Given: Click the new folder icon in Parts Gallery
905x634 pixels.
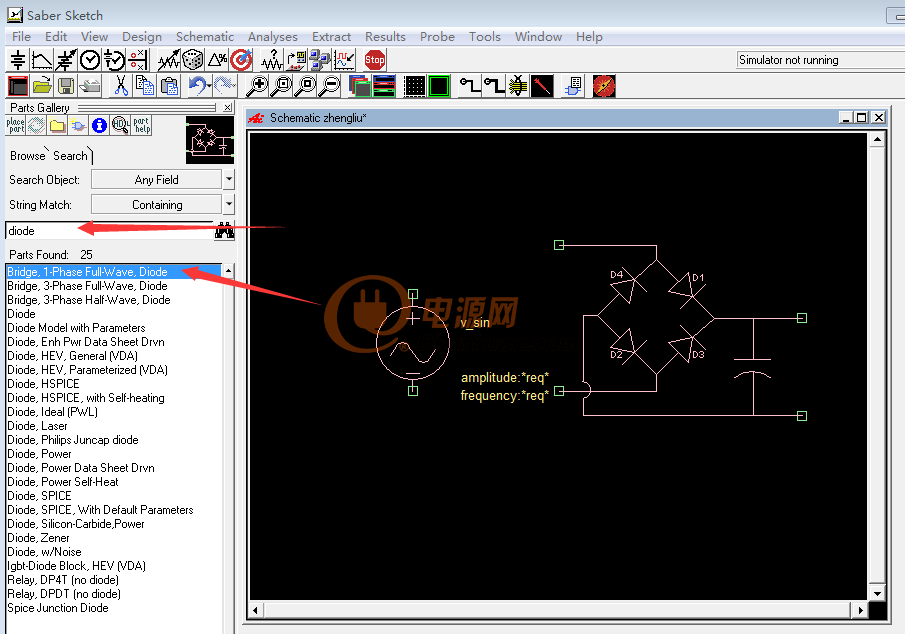Looking at the screenshot, I should [x=57, y=125].
